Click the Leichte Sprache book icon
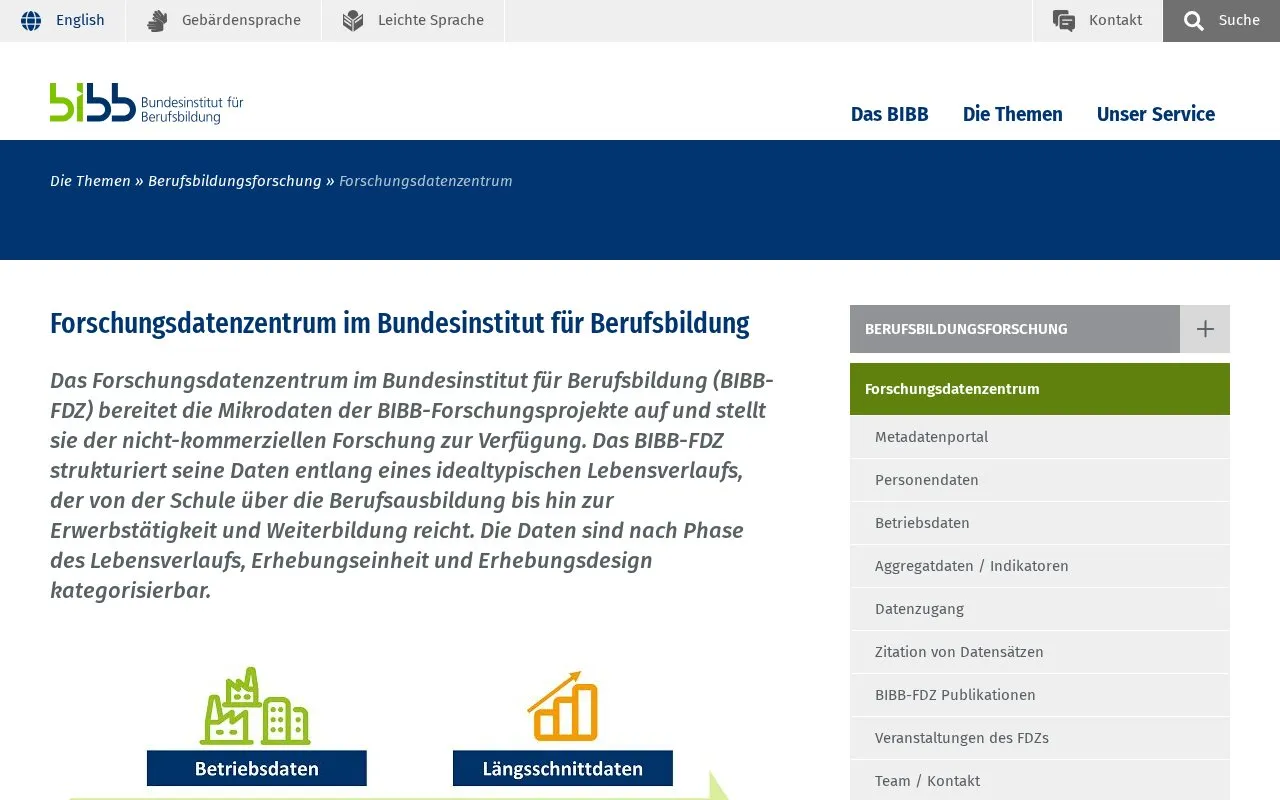 pos(353,21)
